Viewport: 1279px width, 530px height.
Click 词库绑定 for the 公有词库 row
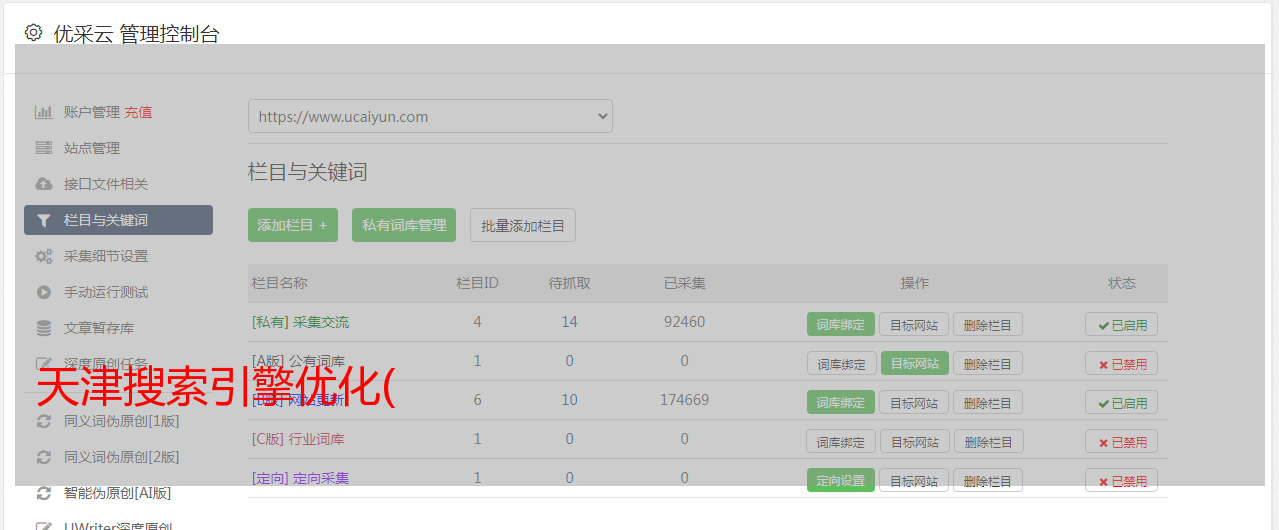tap(841, 363)
